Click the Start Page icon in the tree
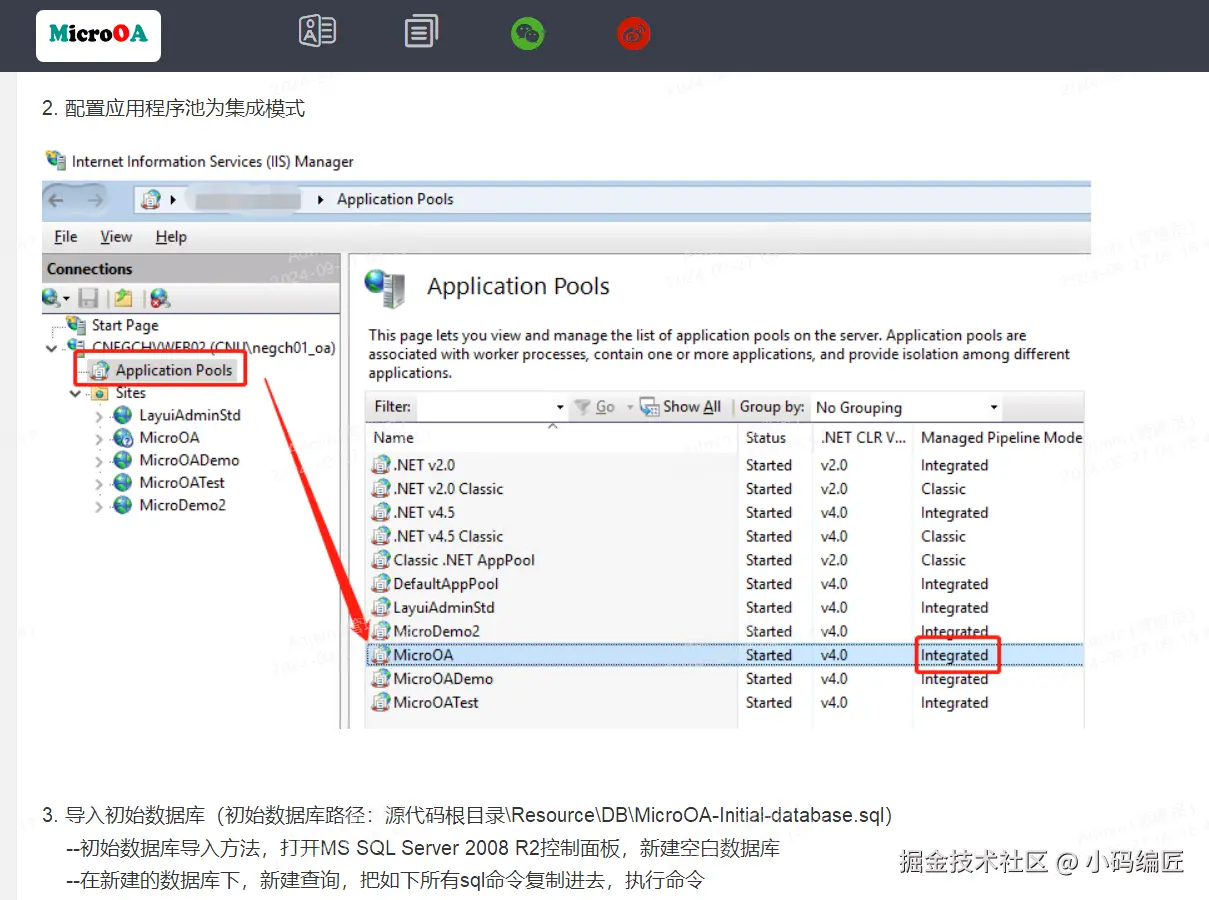The height and width of the screenshot is (900, 1209). tap(76, 324)
